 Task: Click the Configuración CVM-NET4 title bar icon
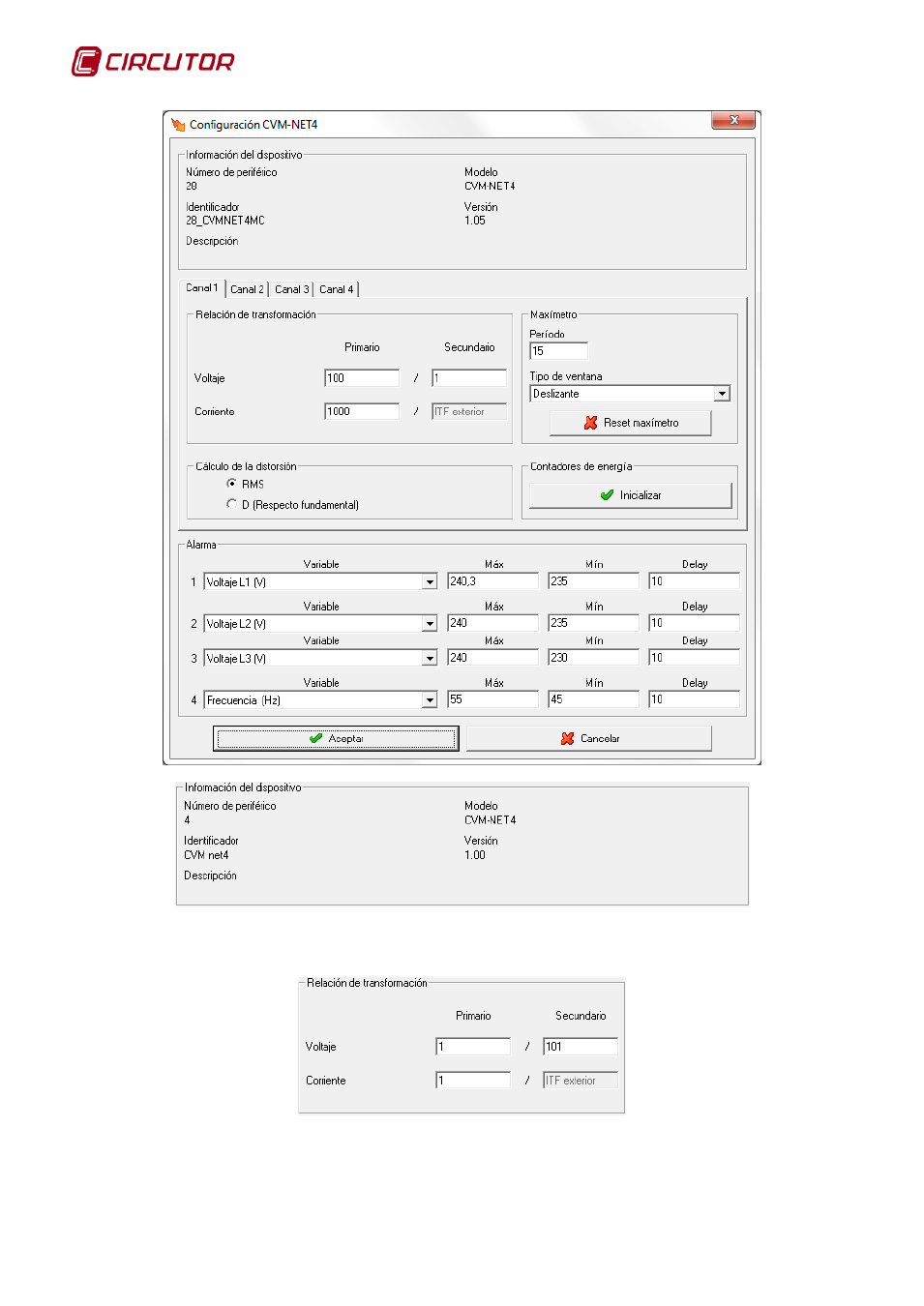pos(178,125)
